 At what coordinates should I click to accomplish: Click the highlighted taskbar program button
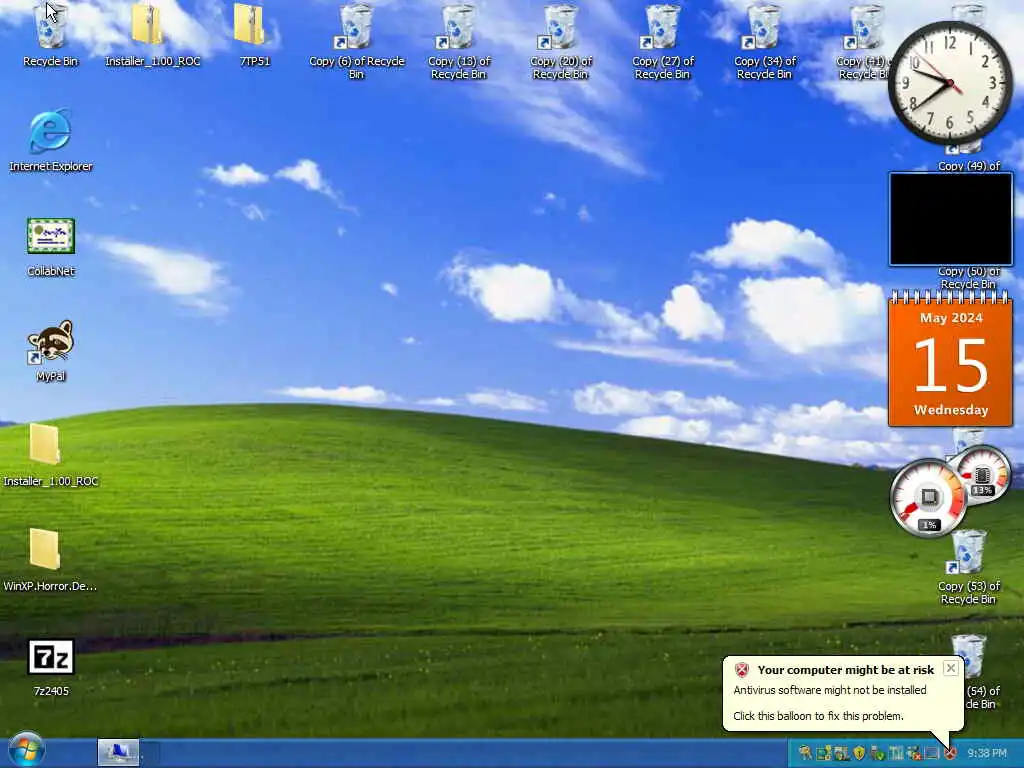pyautogui.click(x=118, y=752)
